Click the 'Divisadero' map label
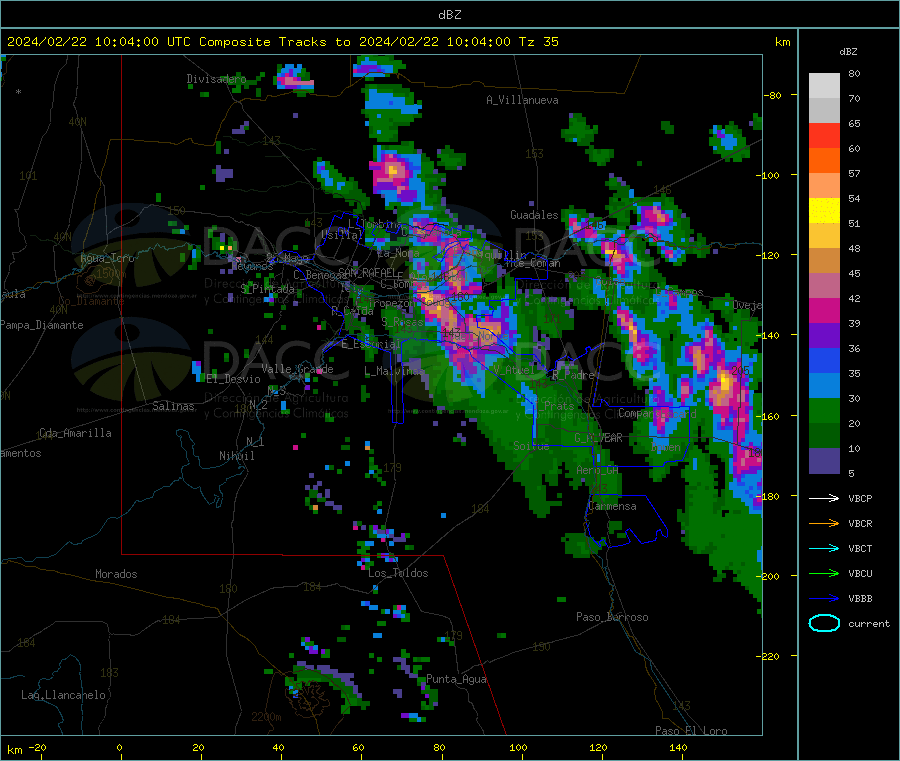The width and height of the screenshot is (900, 761). coord(216,79)
